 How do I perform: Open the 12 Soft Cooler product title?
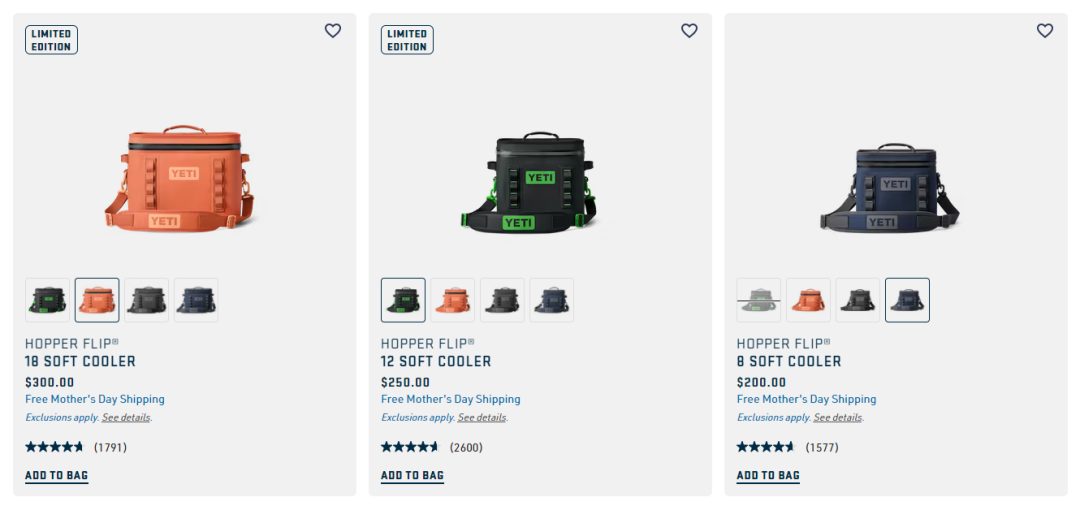tap(436, 361)
